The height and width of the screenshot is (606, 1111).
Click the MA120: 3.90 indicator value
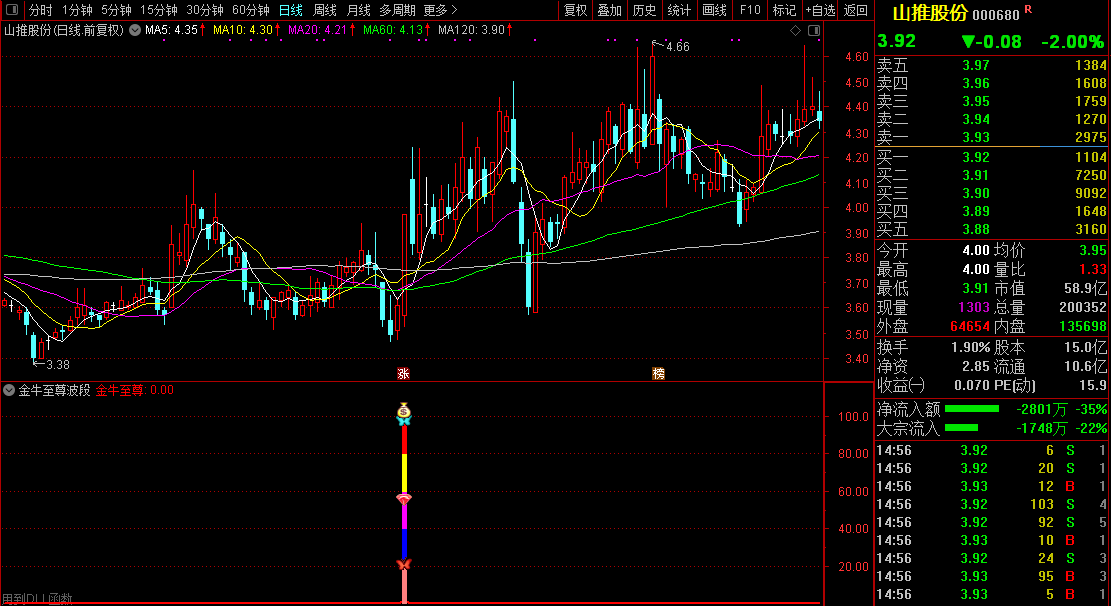[x=472, y=30]
